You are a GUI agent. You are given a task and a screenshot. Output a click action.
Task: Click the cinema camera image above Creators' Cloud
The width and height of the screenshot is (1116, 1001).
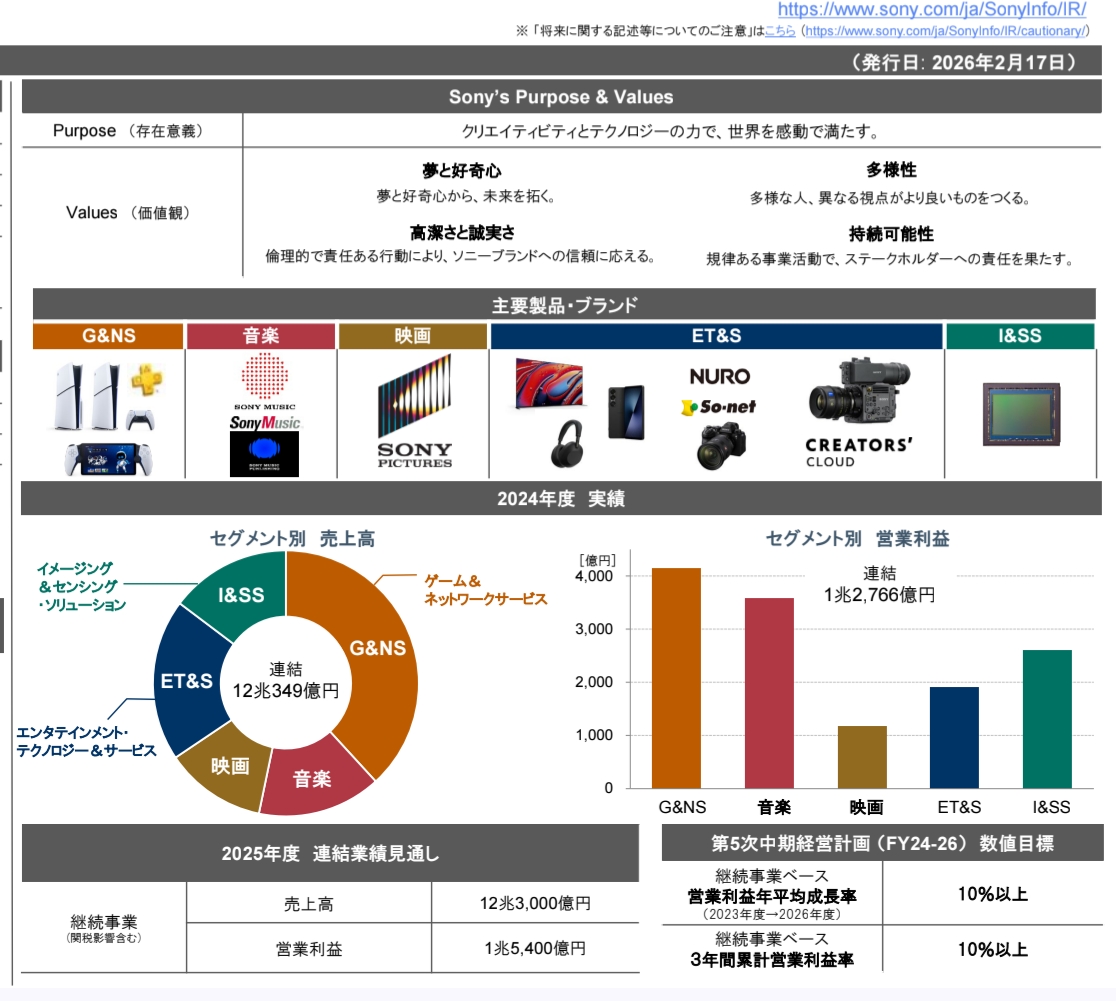tap(856, 391)
